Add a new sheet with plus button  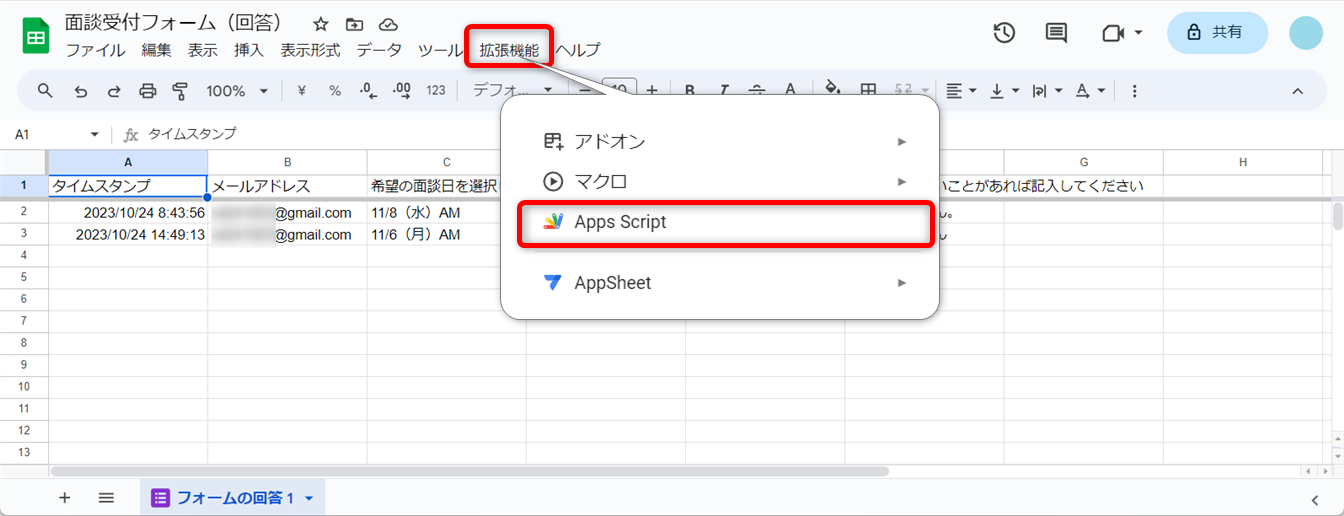(65, 498)
